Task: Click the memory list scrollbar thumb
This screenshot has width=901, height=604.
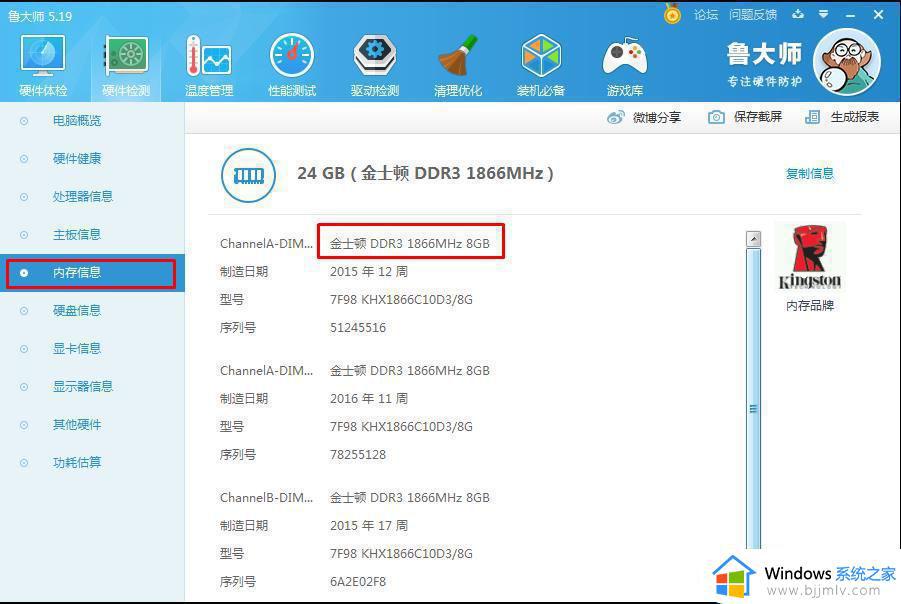Action: coord(753,398)
